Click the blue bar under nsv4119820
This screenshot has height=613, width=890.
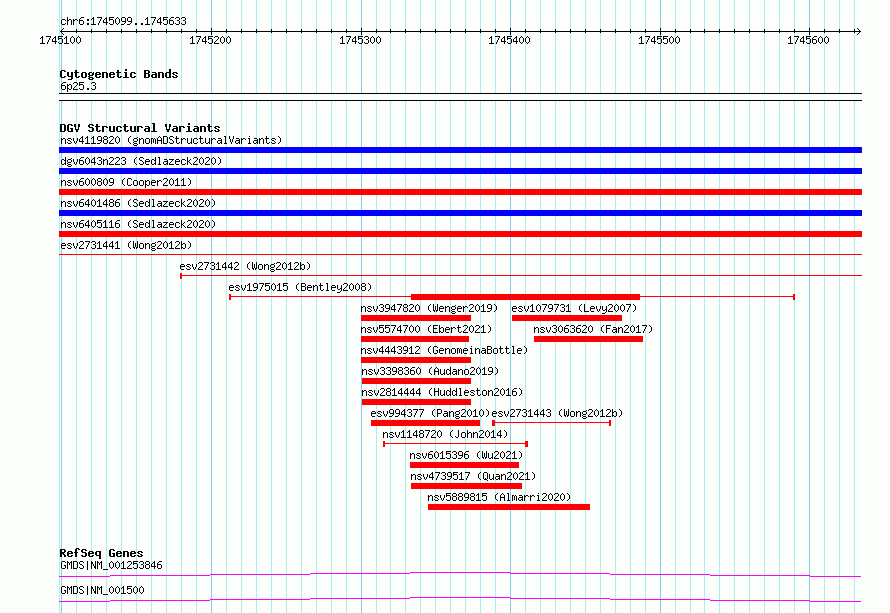460,150
